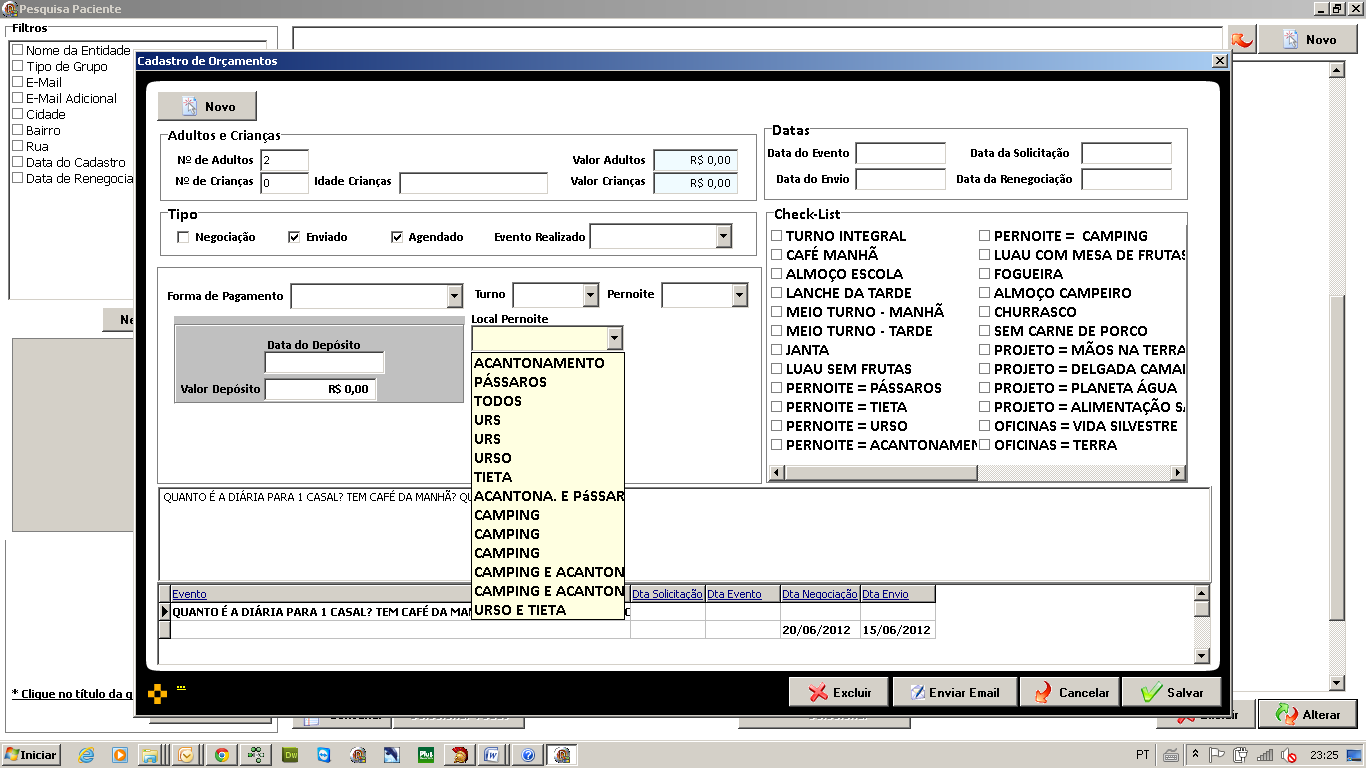The image size is (1366, 768).
Task: Enable the Negociação checkbox
Action: point(183,235)
